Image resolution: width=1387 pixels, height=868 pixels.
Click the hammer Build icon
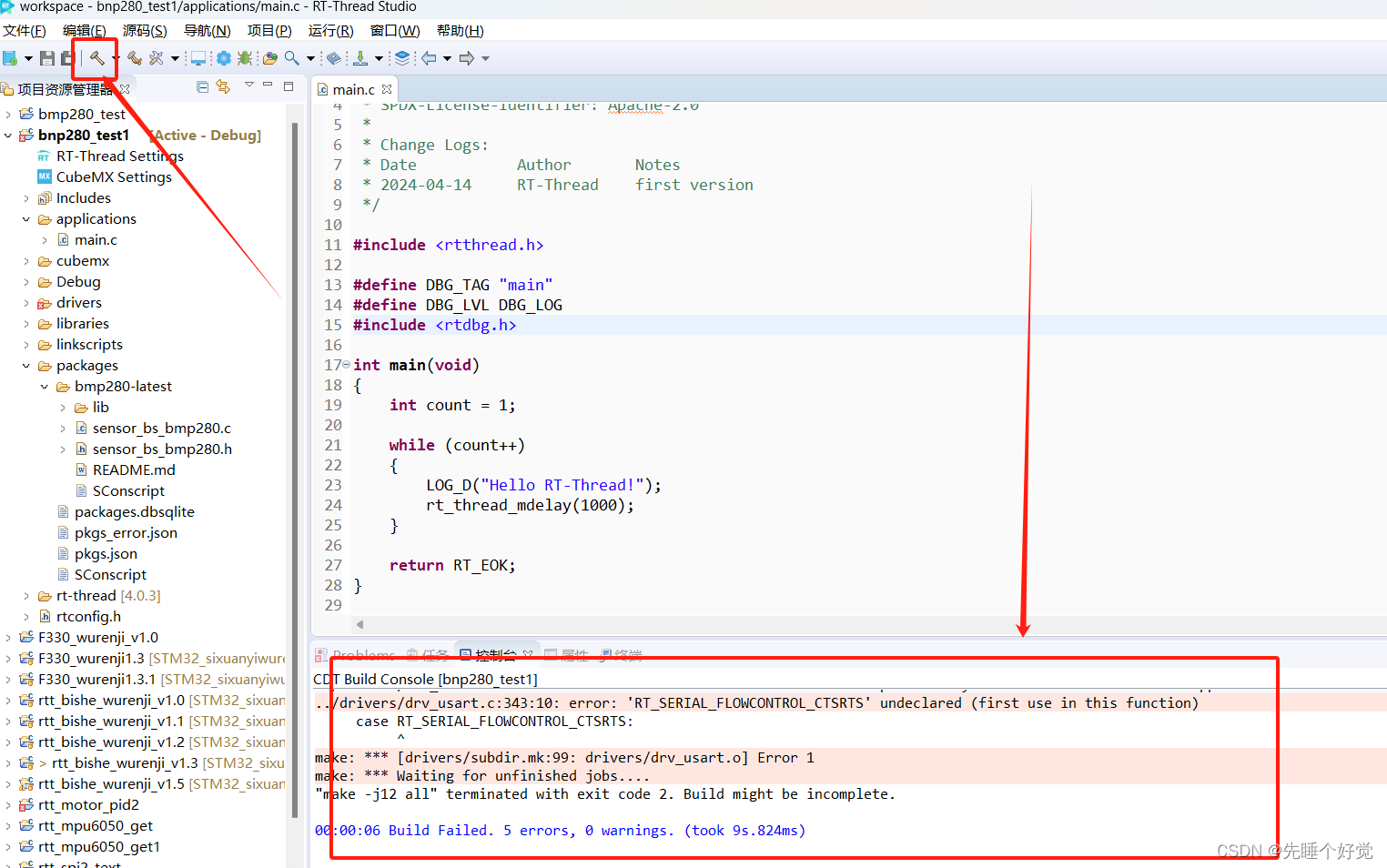pyautogui.click(x=96, y=58)
